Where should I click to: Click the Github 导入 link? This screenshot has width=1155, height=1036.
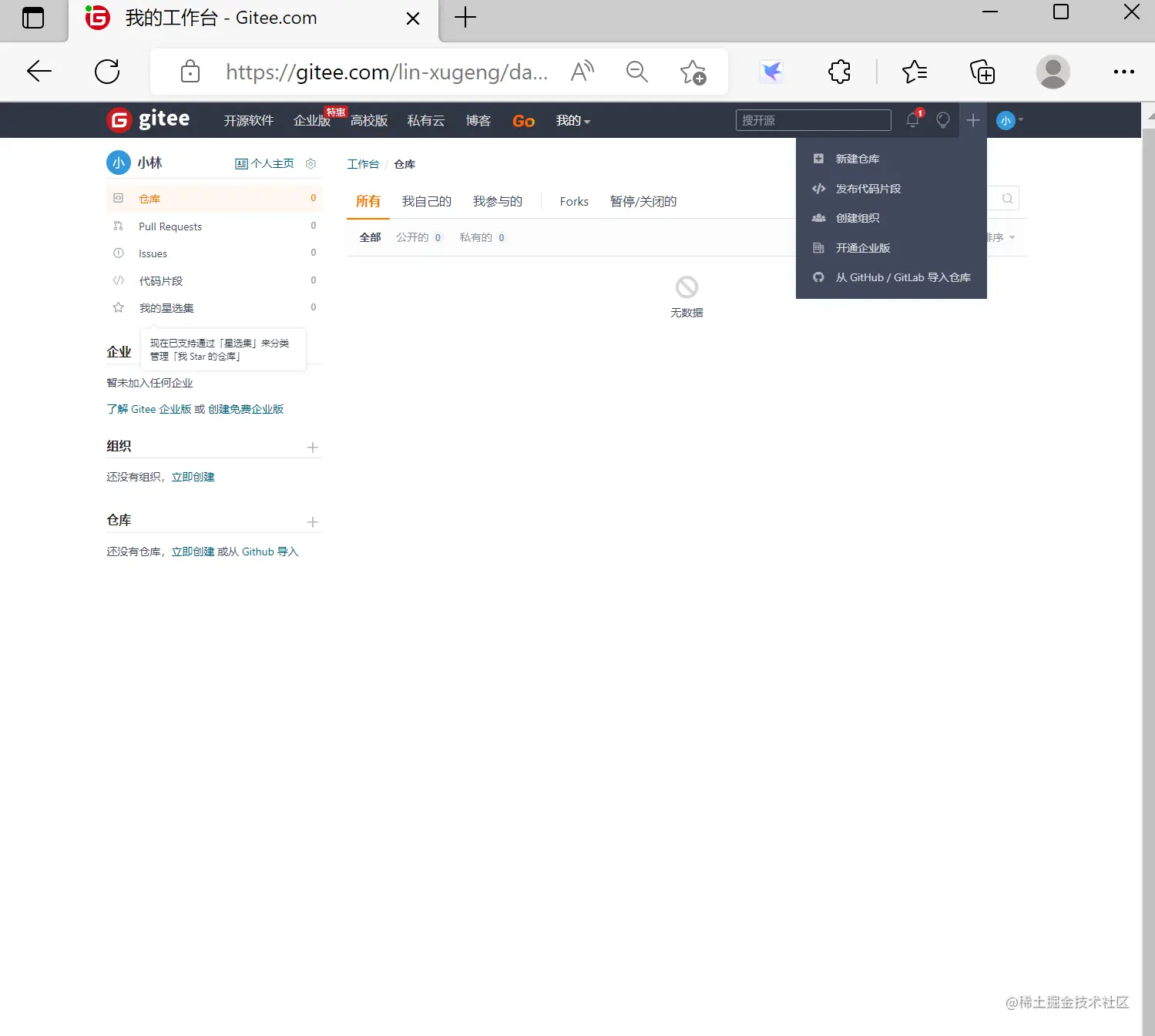click(x=270, y=552)
